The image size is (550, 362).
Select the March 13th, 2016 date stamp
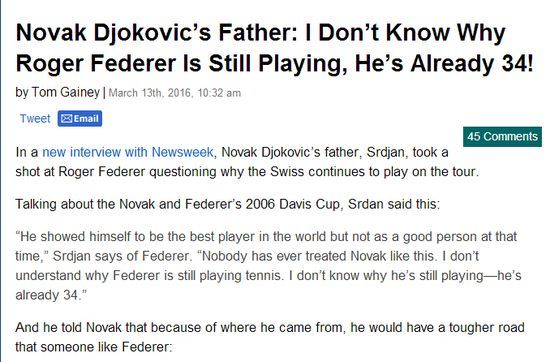(150, 93)
